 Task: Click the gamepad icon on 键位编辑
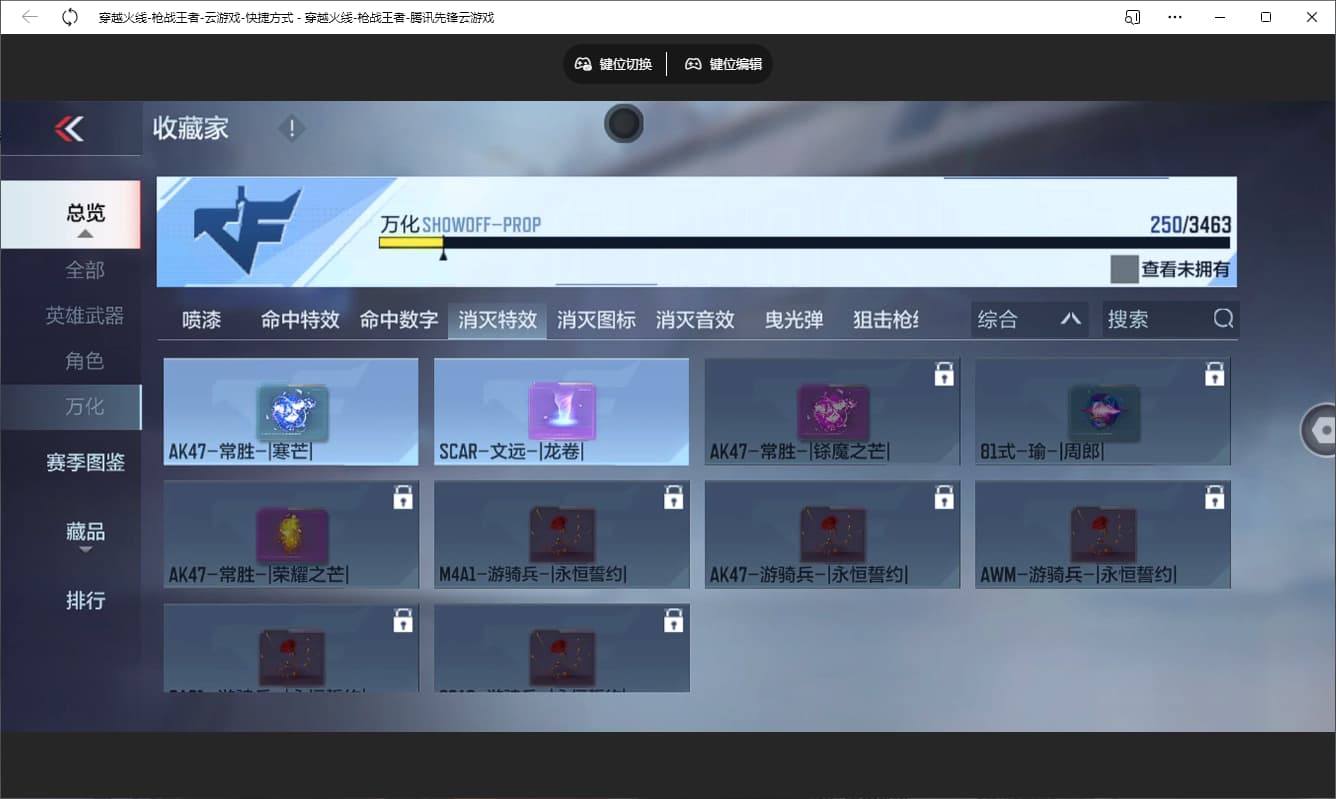(x=693, y=64)
